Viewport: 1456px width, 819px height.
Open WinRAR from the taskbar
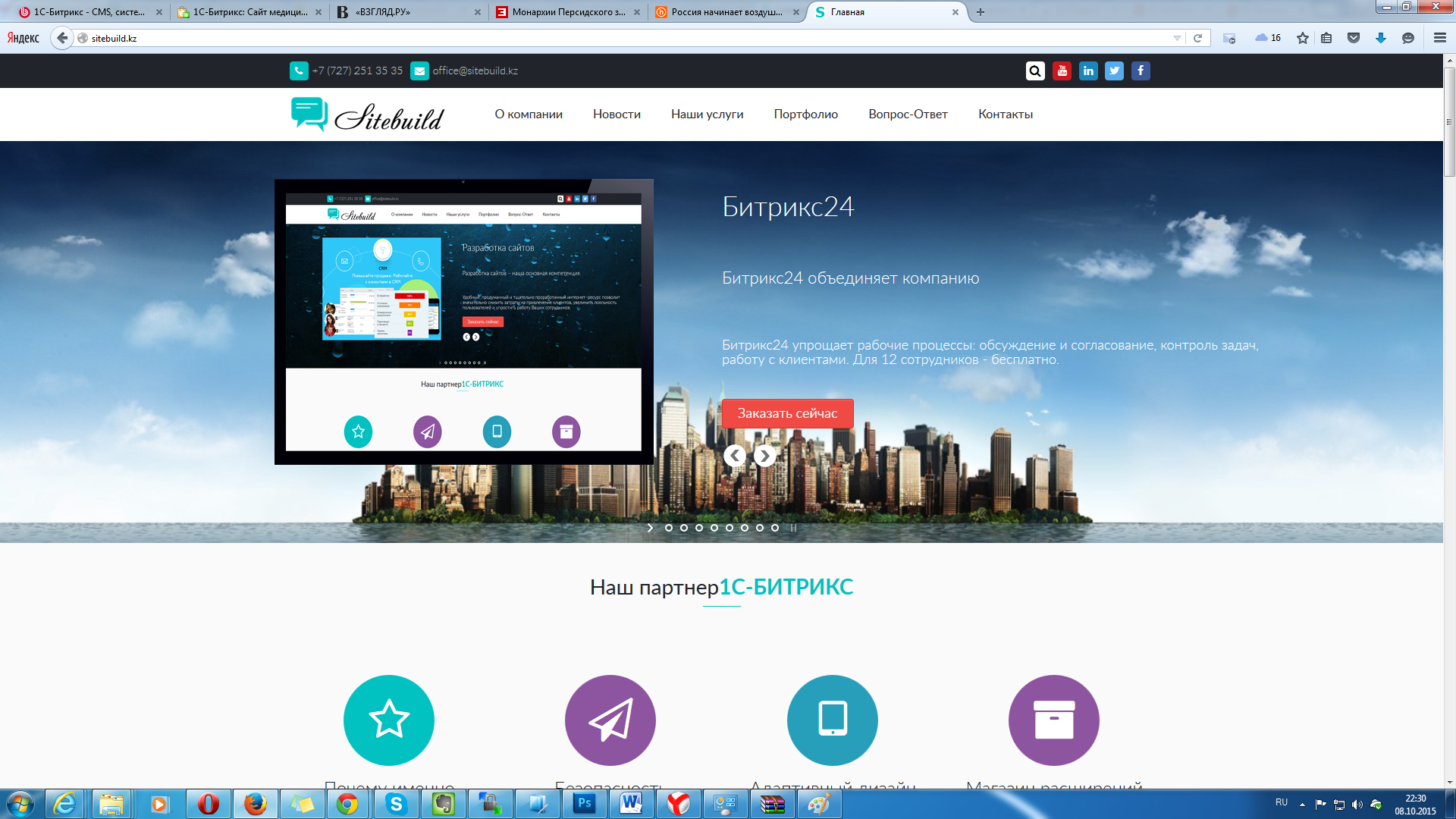tap(772, 804)
